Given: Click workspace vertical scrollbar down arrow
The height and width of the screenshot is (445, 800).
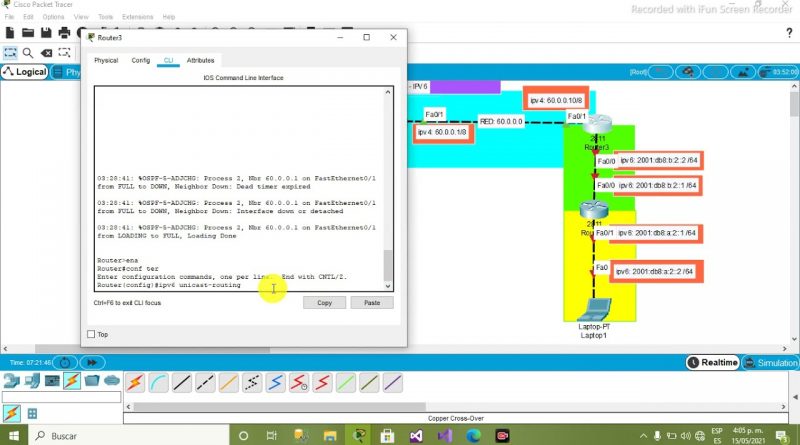Looking at the screenshot, I should pos(794,339).
